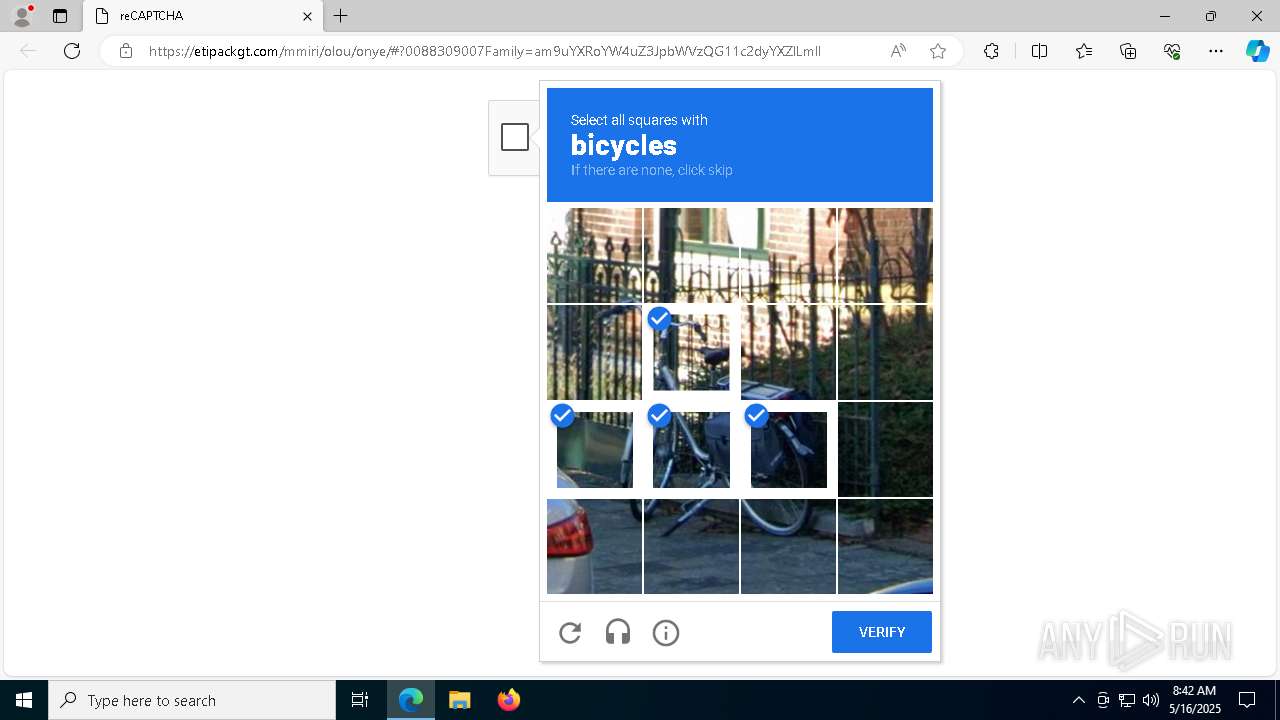Open the clock showing 8:42 AM

click(1195, 700)
